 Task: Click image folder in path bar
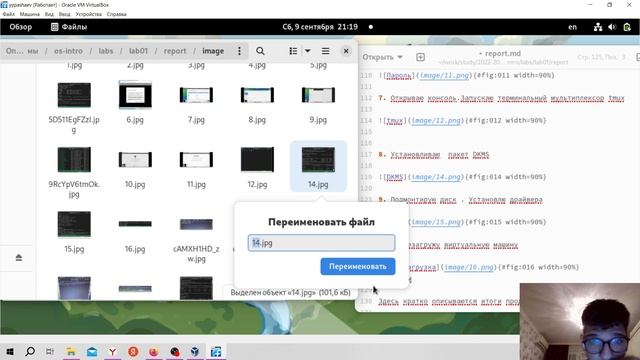213,51
